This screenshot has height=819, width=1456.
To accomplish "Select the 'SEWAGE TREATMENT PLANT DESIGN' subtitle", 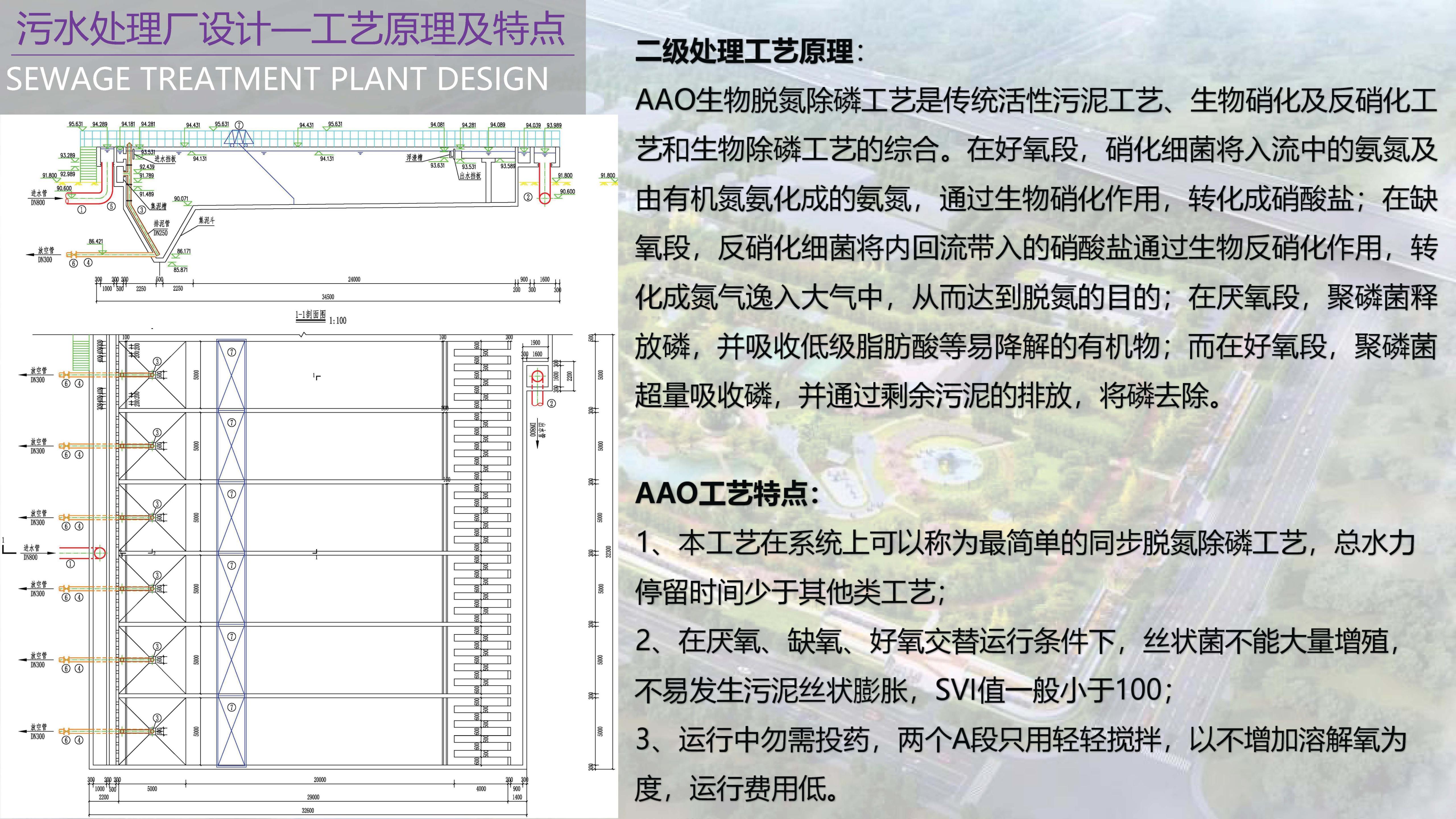I will 277,79.
